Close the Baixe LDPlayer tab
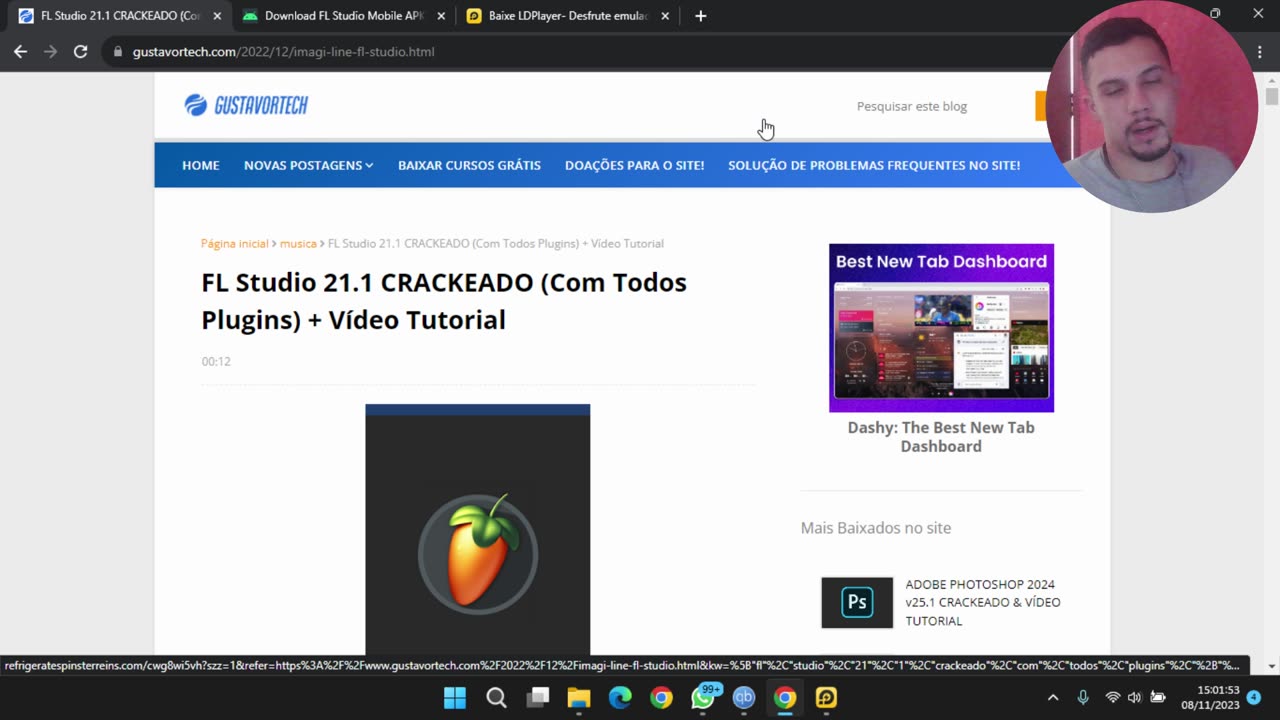The width and height of the screenshot is (1280, 720). point(665,16)
